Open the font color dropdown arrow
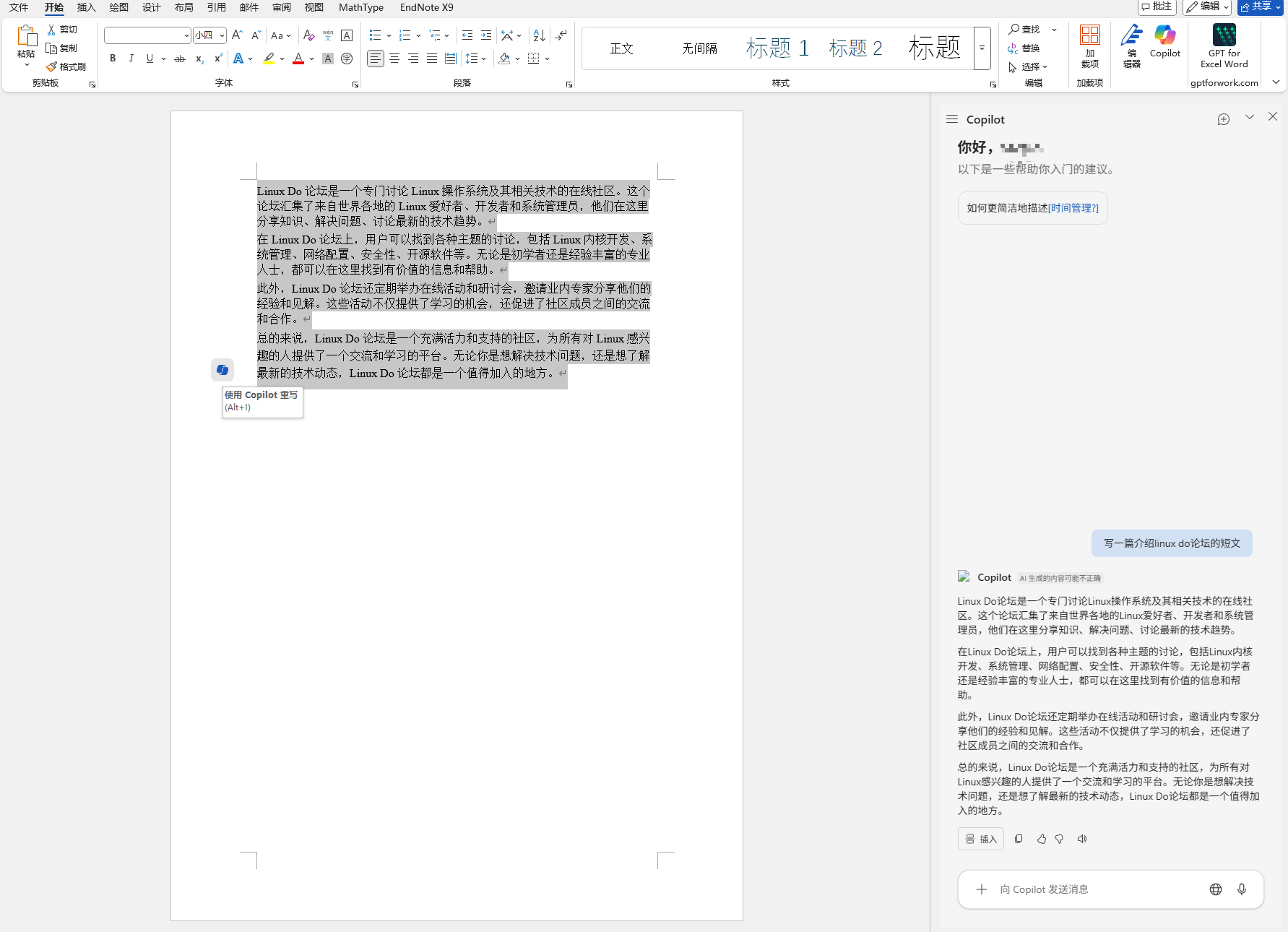This screenshot has width=1288, height=932. click(x=311, y=59)
